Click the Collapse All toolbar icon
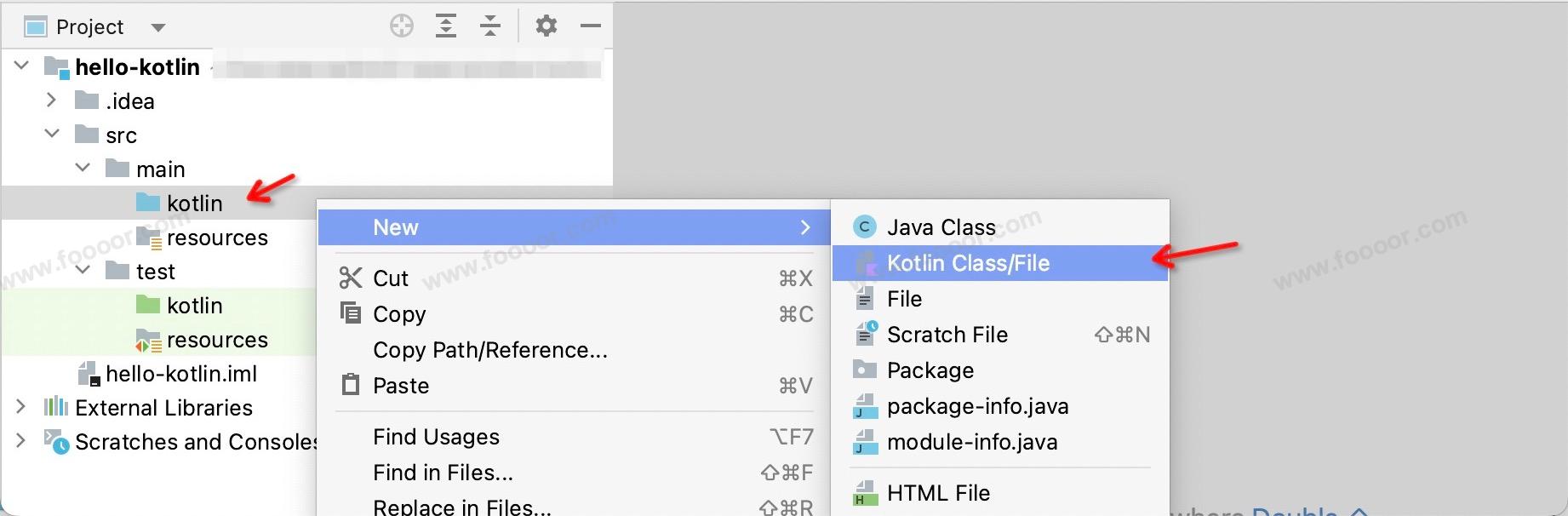This screenshot has height=516, width=1568. click(490, 26)
